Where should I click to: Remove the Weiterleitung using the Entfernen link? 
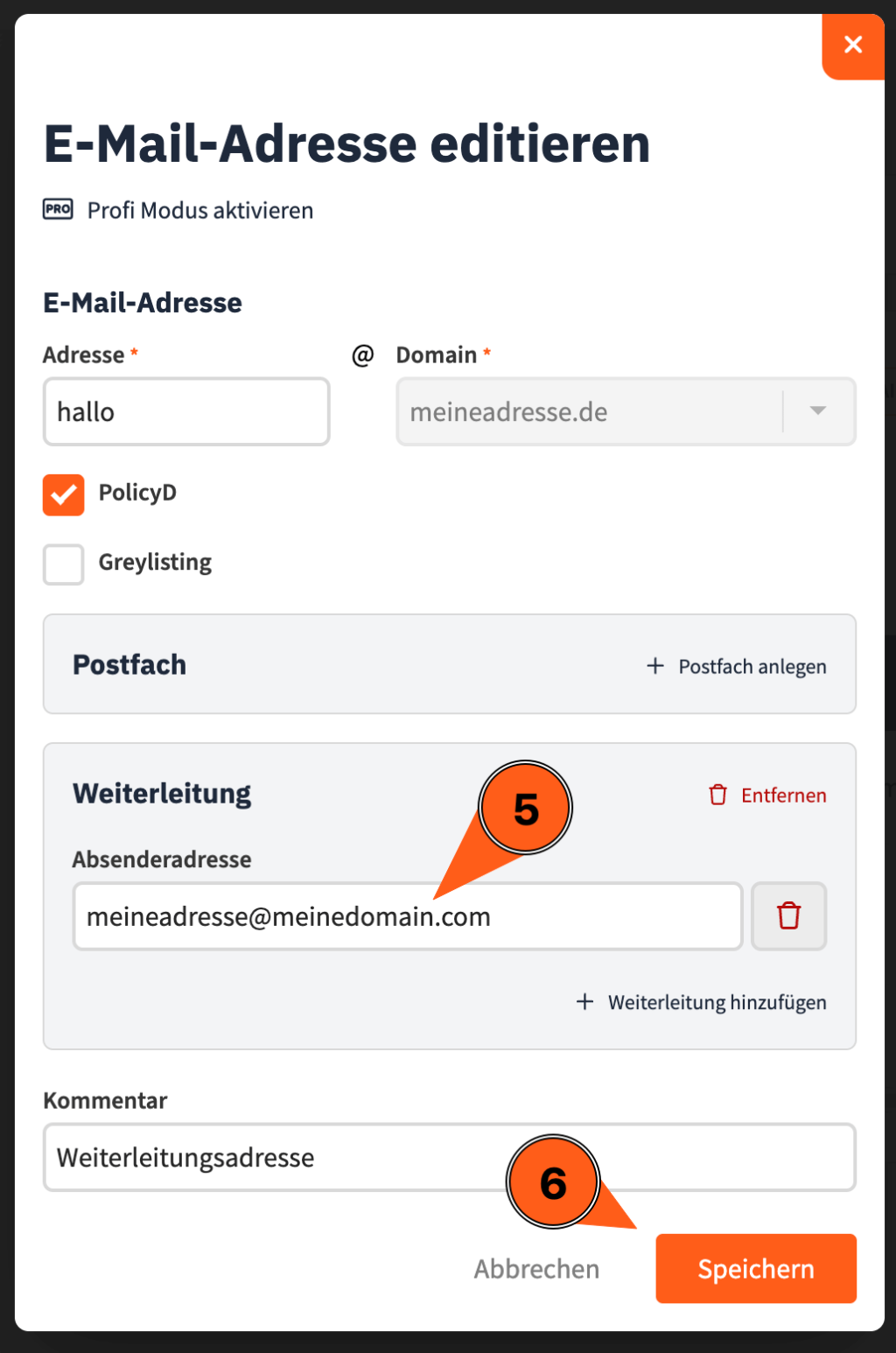click(x=783, y=796)
